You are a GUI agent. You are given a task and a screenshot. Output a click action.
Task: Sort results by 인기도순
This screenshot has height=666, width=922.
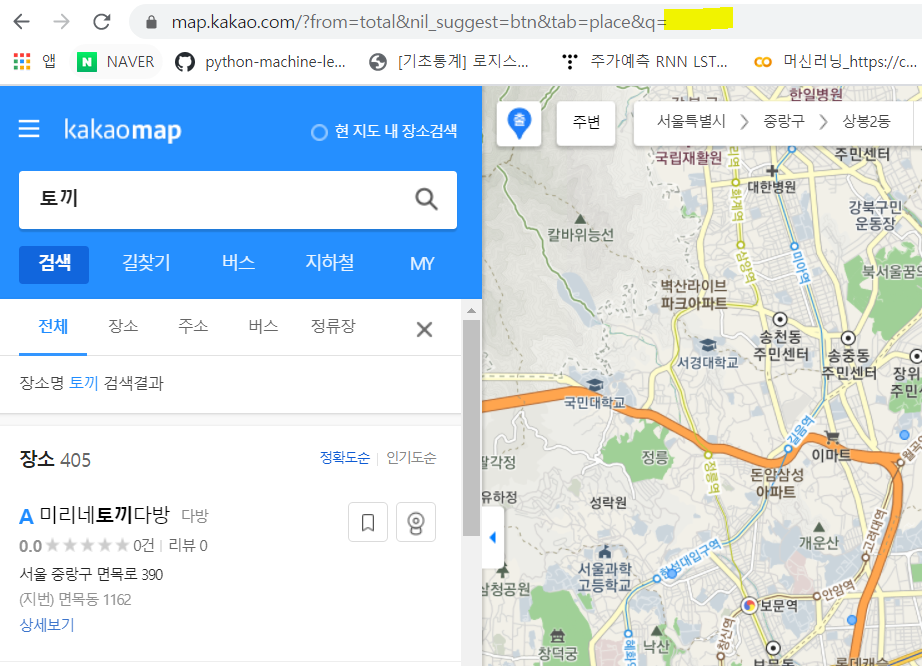click(x=411, y=458)
